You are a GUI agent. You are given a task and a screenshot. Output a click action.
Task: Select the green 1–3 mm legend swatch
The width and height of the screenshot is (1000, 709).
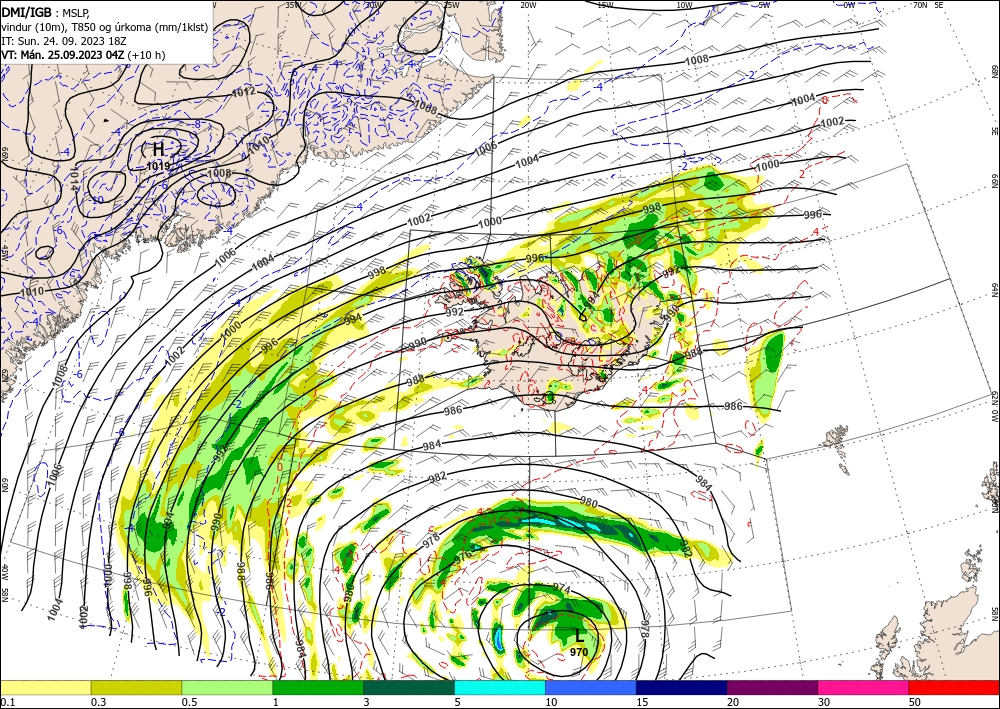point(318,687)
